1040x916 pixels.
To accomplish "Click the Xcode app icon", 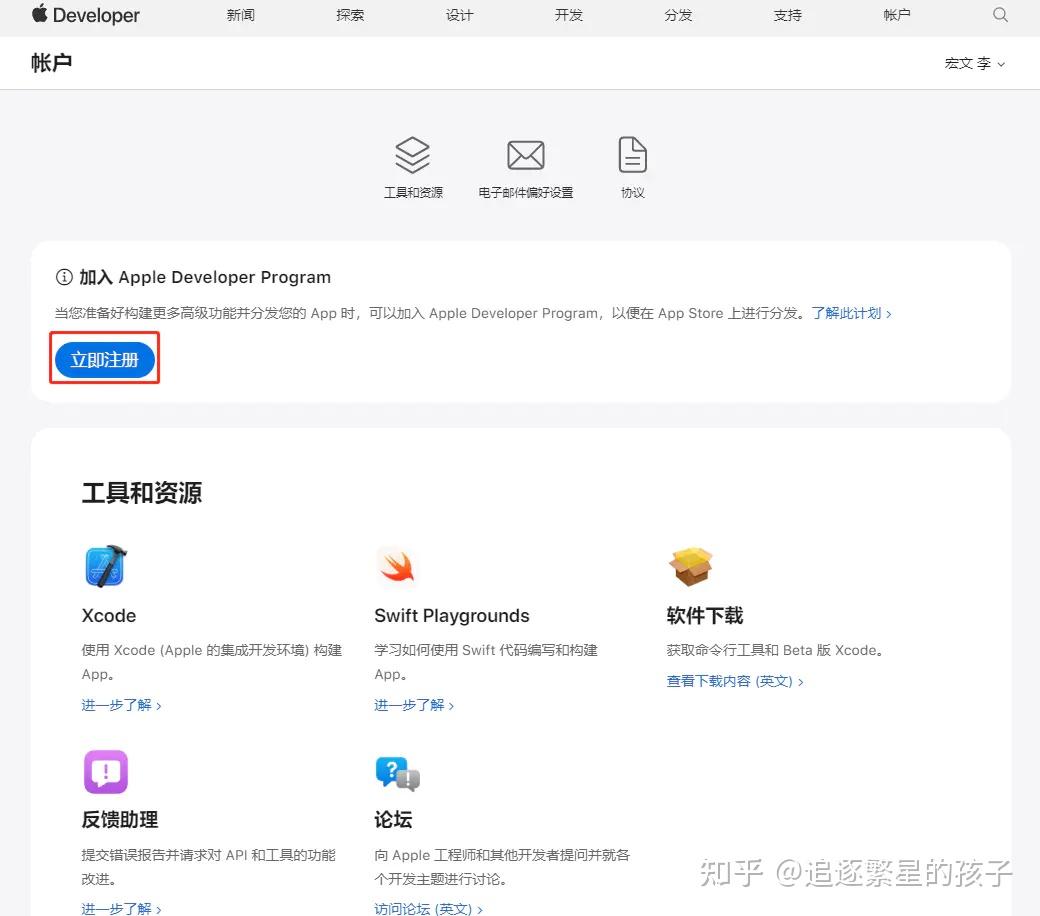I will 105,565.
